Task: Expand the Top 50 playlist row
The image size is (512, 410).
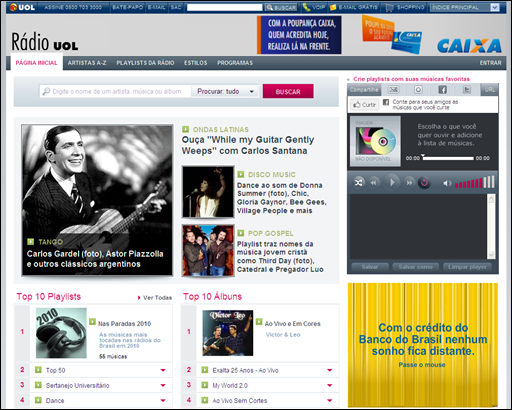Action: tap(163, 370)
